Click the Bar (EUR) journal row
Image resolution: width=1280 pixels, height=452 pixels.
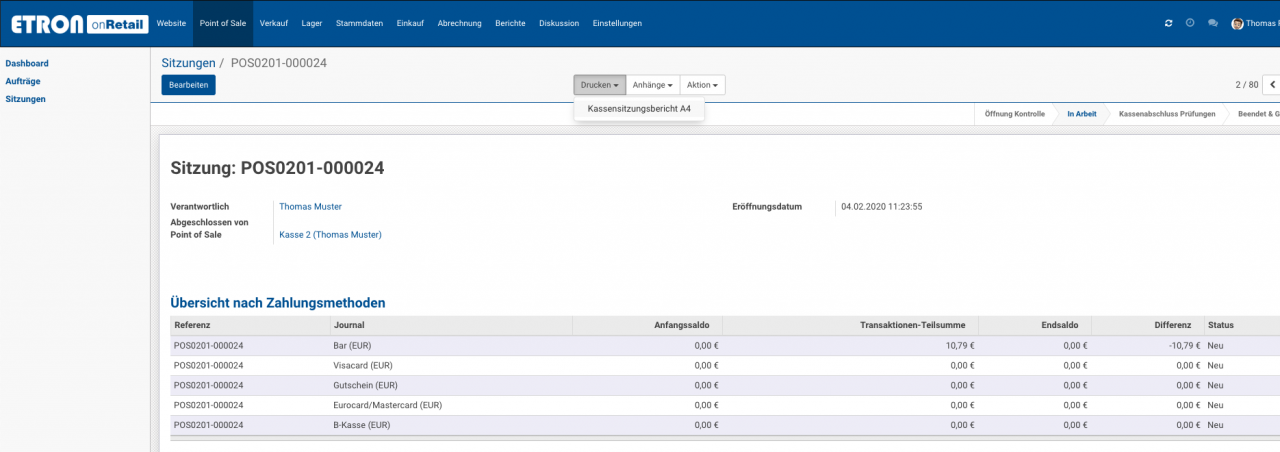tap(725, 345)
